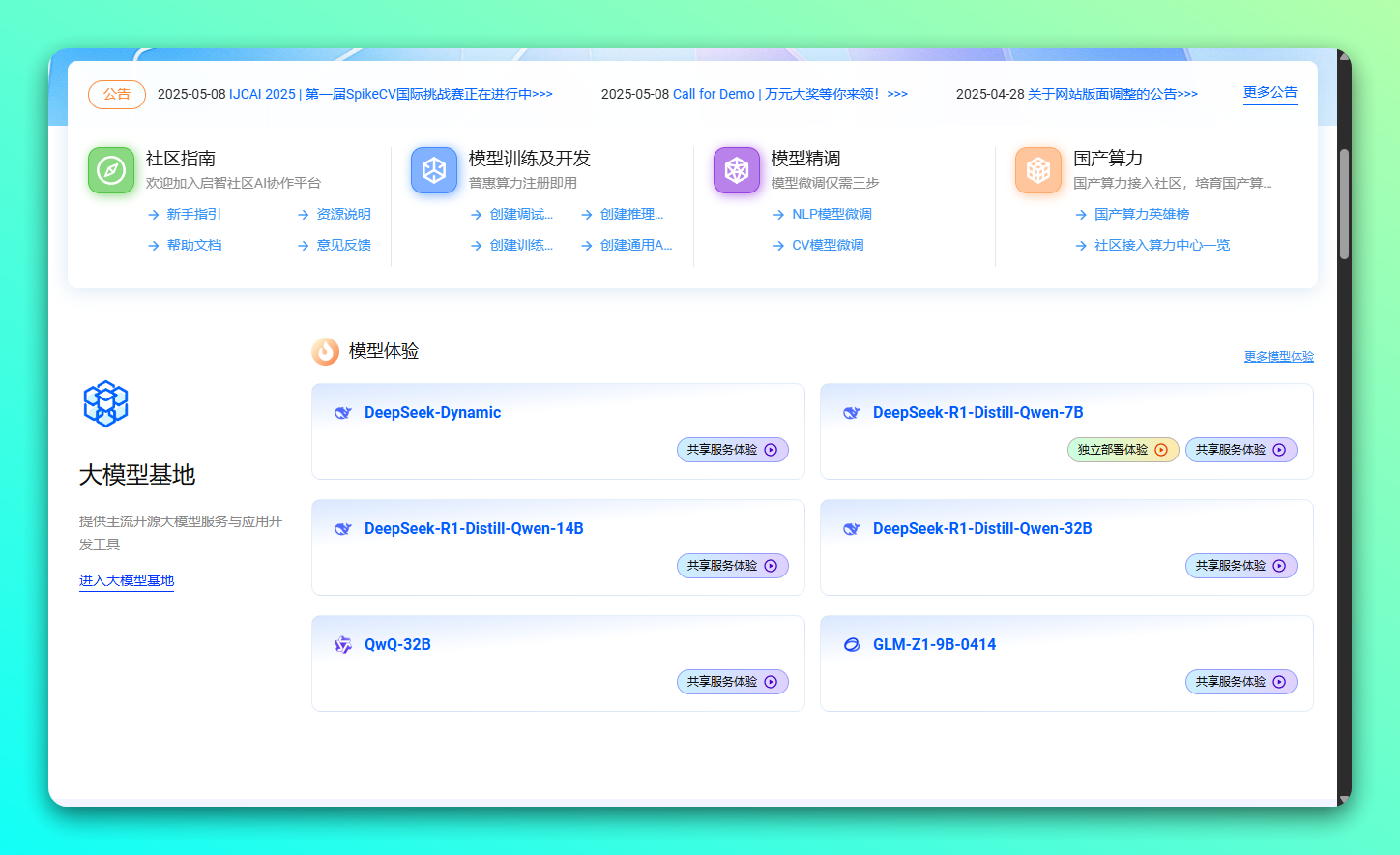Click 共享服务体验 on the Qwen-32B card
The height and width of the screenshot is (855, 1400).
(1241, 566)
